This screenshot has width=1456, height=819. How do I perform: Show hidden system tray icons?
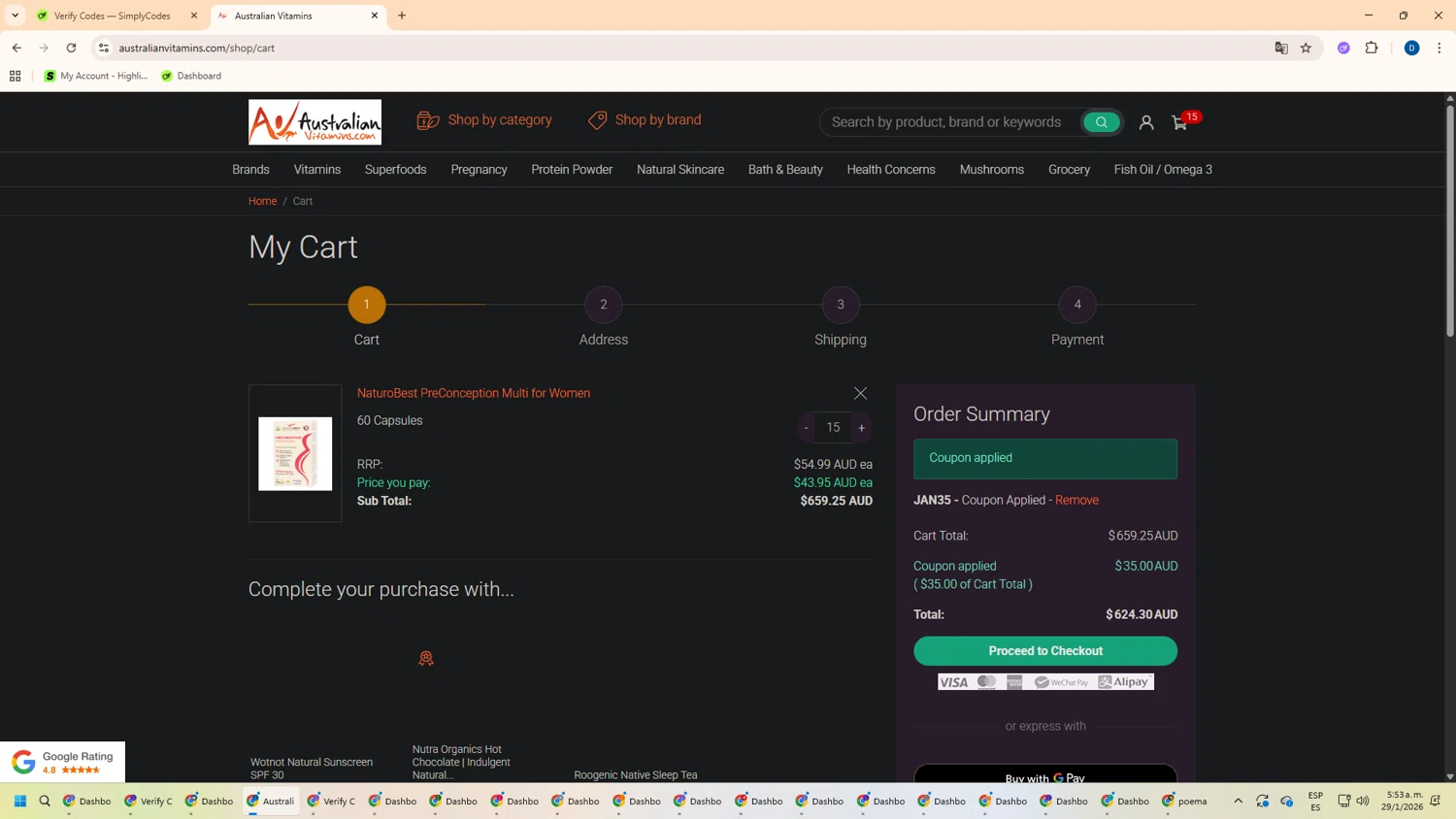[1238, 802]
